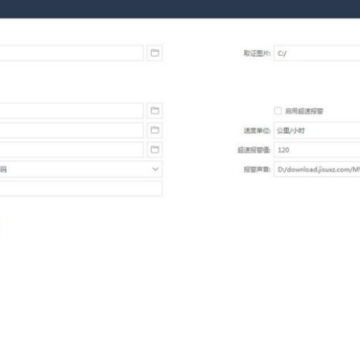This screenshot has height=360, width=360.
Task: Click the empty field below the 码 dropdown
Action: (81, 189)
